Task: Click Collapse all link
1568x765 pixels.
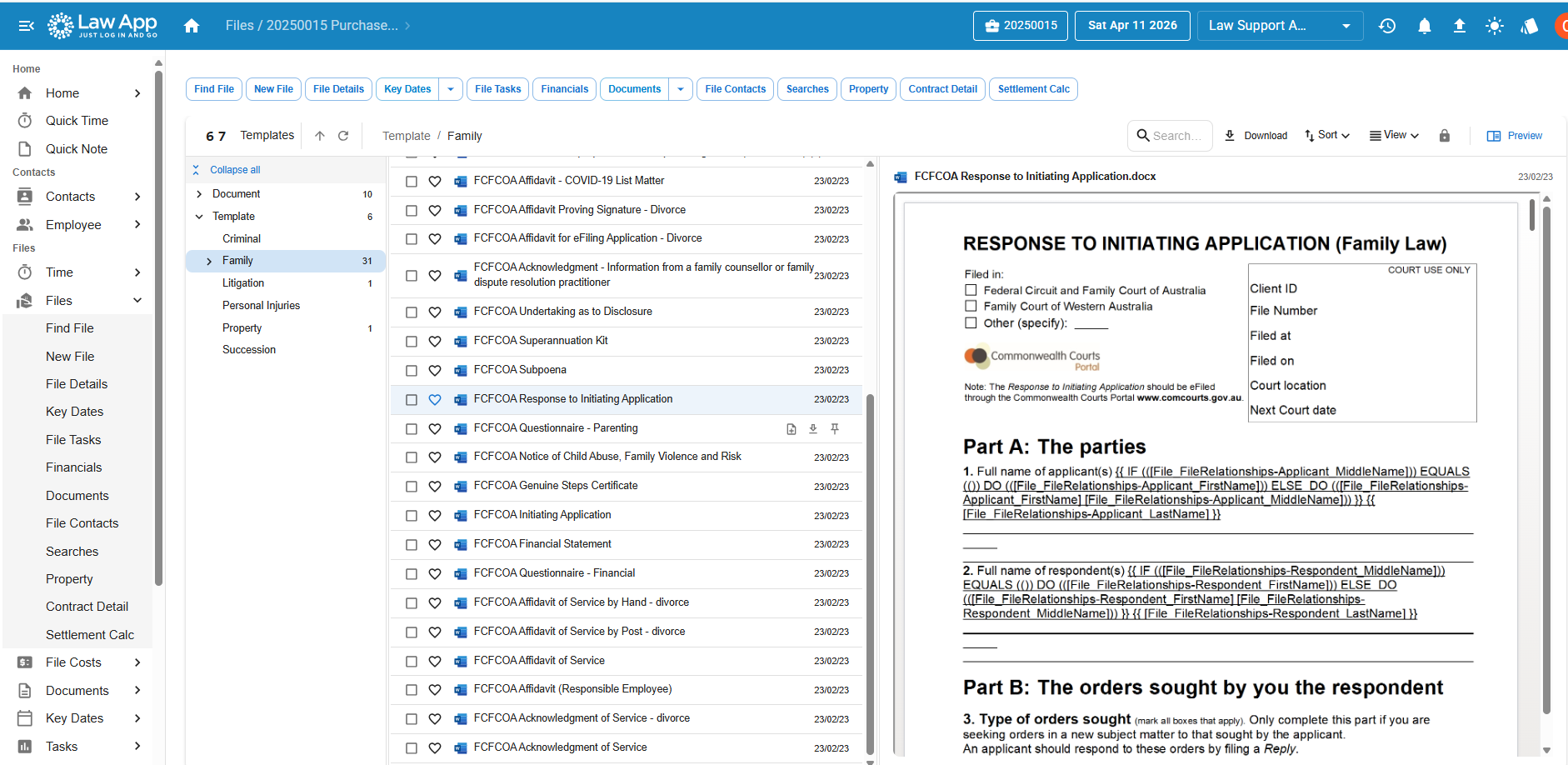Action: [235, 170]
